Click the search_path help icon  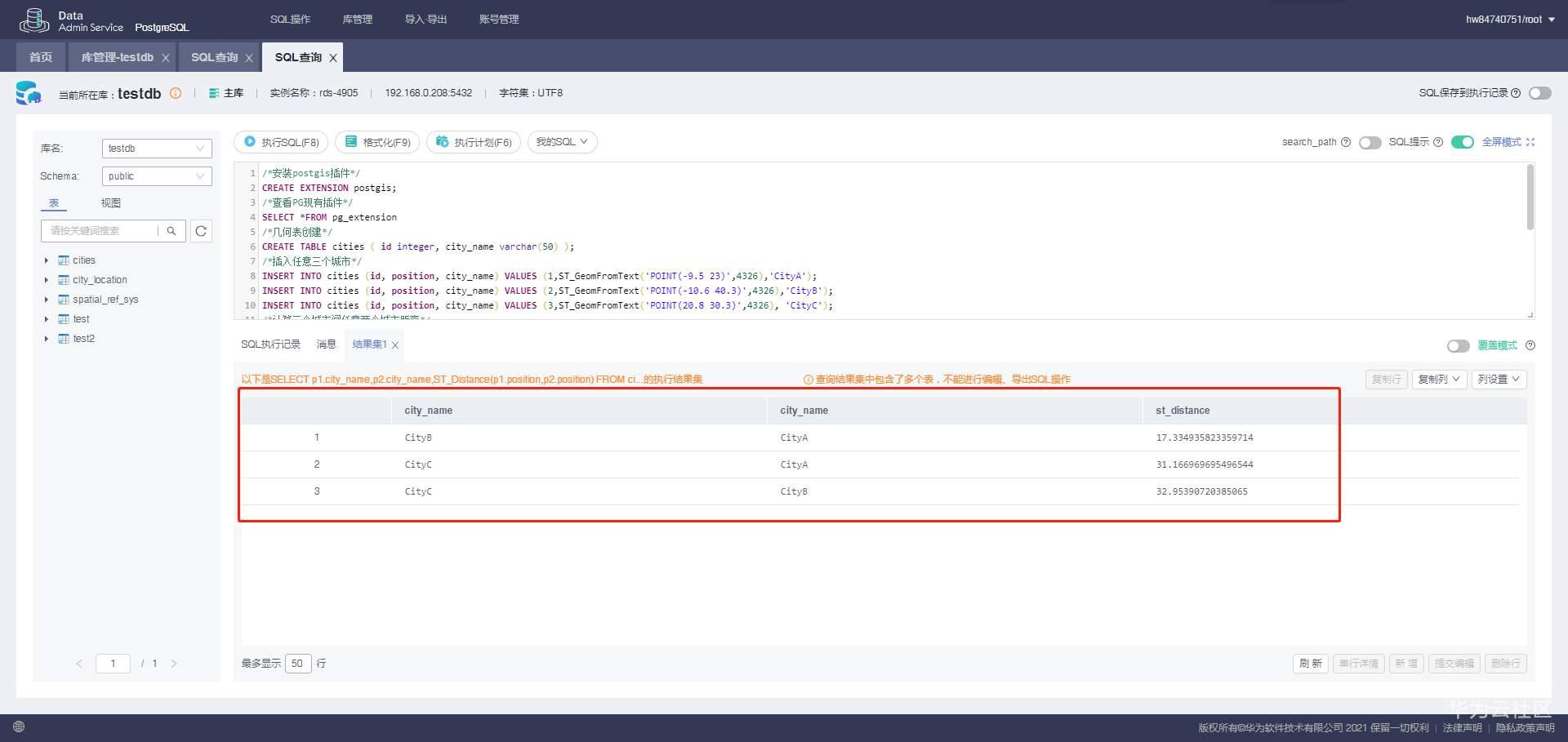tap(1346, 142)
